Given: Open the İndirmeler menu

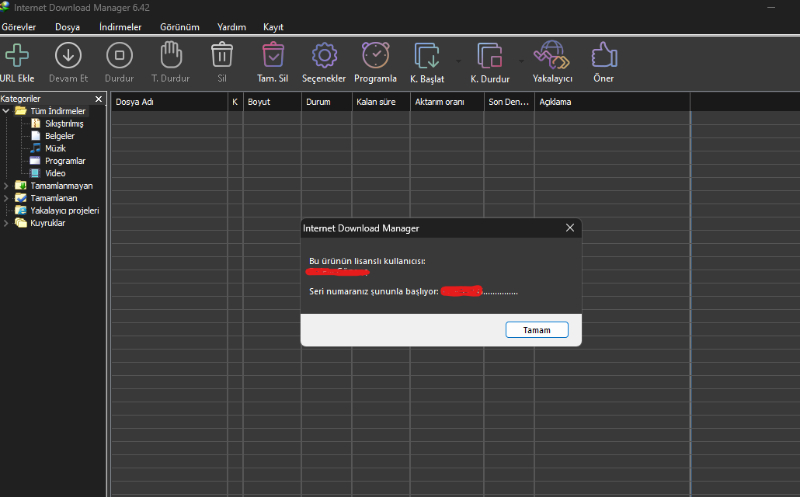Looking at the screenshot, I should (x=119, y=27).
